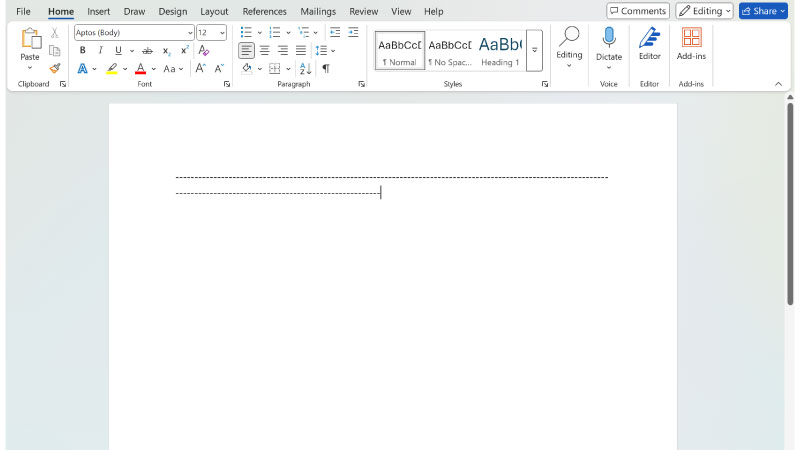Click the Sort A-Z icon
The image size is (800, 450).
305,68
